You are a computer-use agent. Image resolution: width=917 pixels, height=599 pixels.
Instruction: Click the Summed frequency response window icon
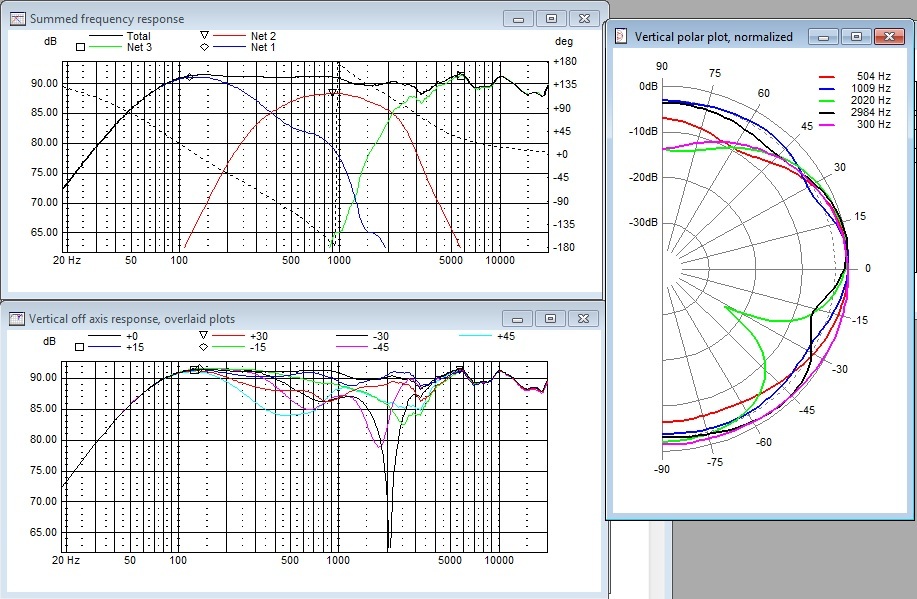(17, 19)
